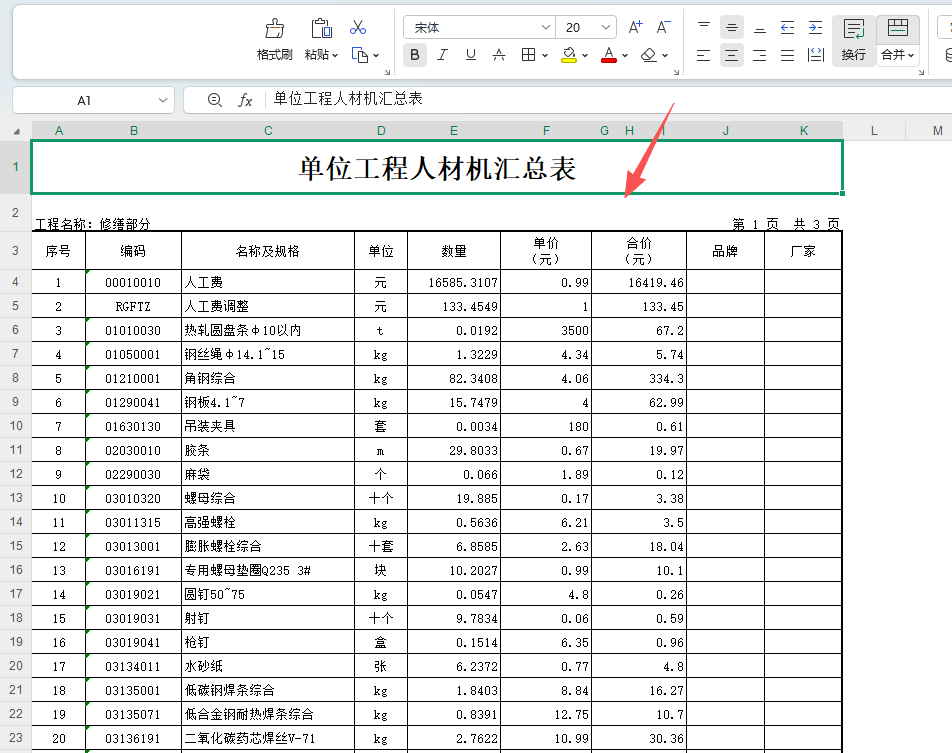952x753 pixels.
Task: Open the fill color dropdown arrow
Action: click(x=585, y=55)
